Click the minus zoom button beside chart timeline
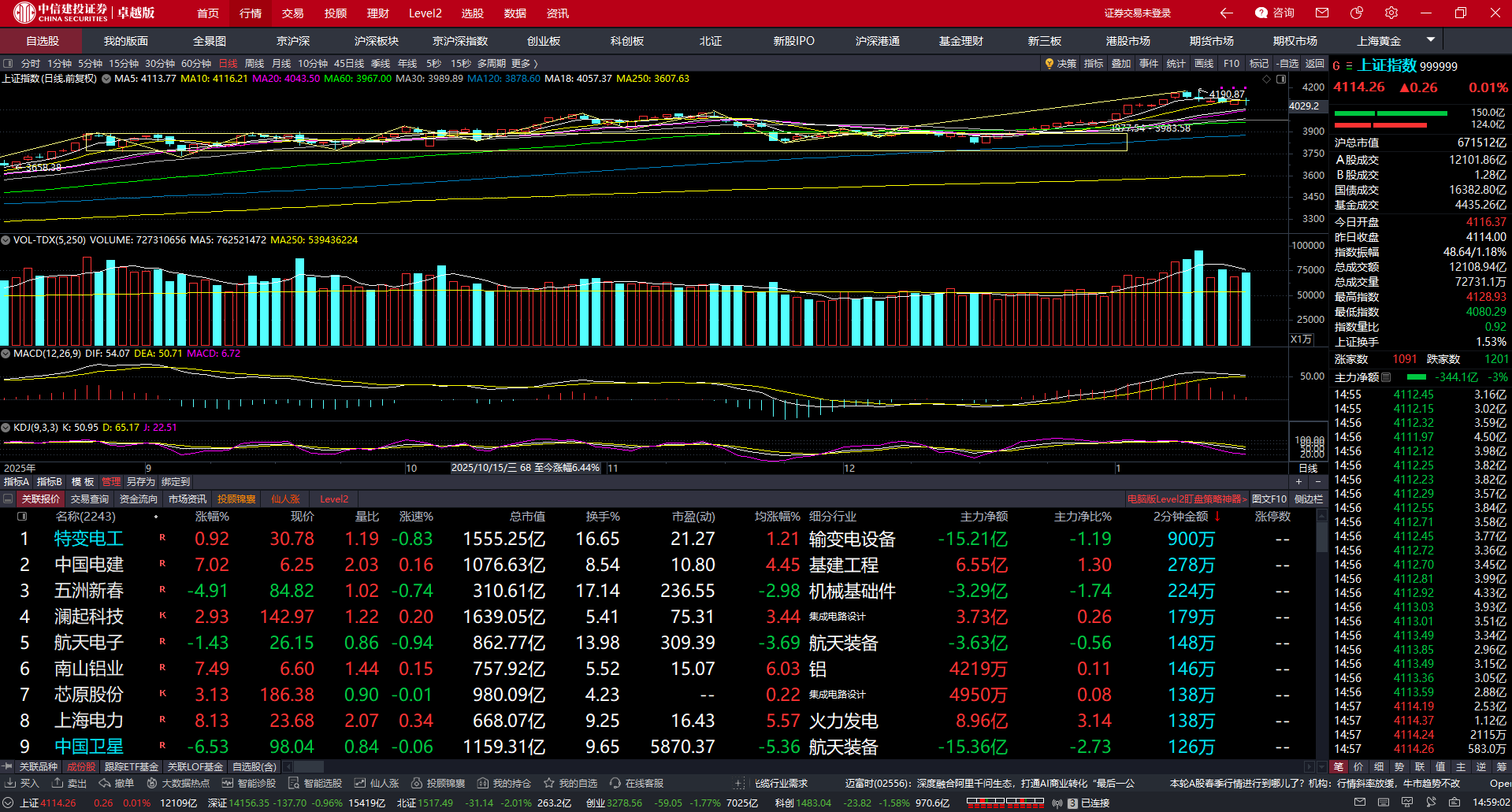This screenshot has height=812, width=1512. coord(1317,482)
